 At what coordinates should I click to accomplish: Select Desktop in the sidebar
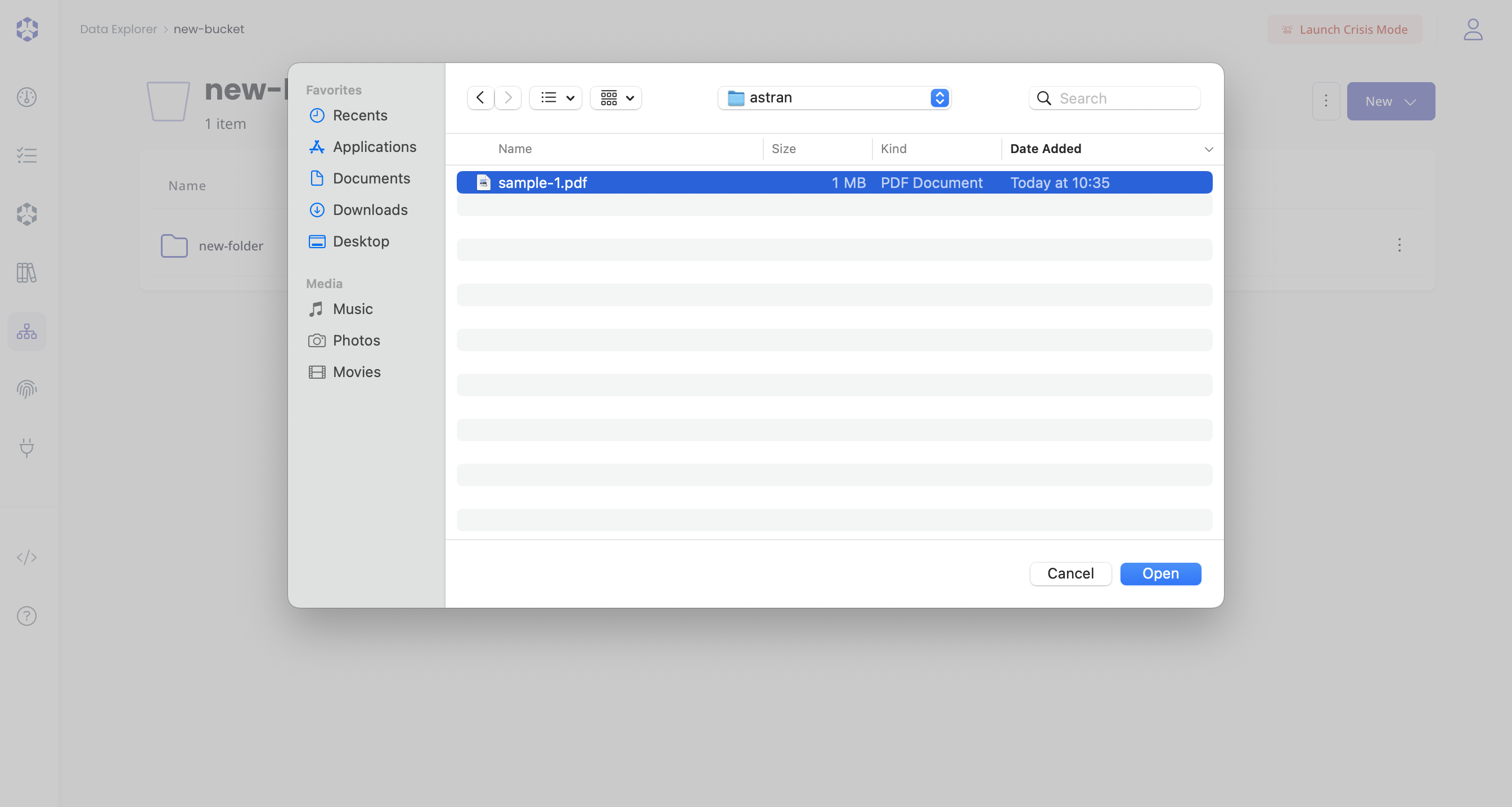click(x=361, y=241)
